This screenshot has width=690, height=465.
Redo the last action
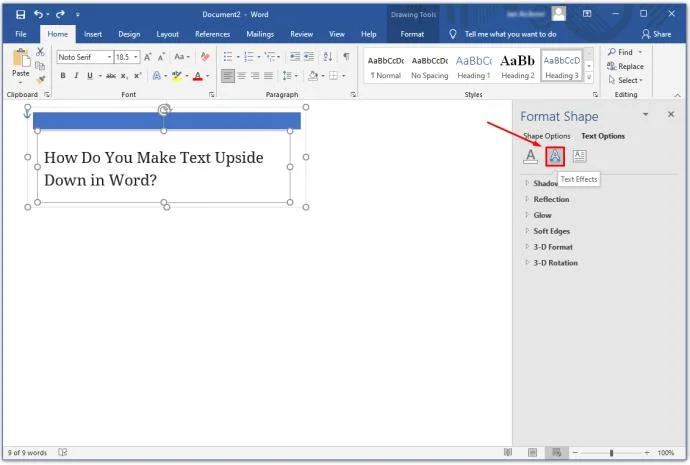pos(60,15)
